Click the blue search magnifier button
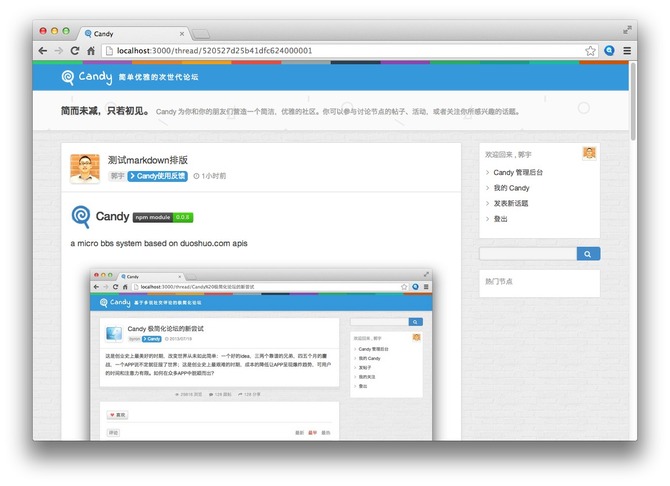This screenshot has height=486, width=670. pyautogui.click(x=588, y=253)
